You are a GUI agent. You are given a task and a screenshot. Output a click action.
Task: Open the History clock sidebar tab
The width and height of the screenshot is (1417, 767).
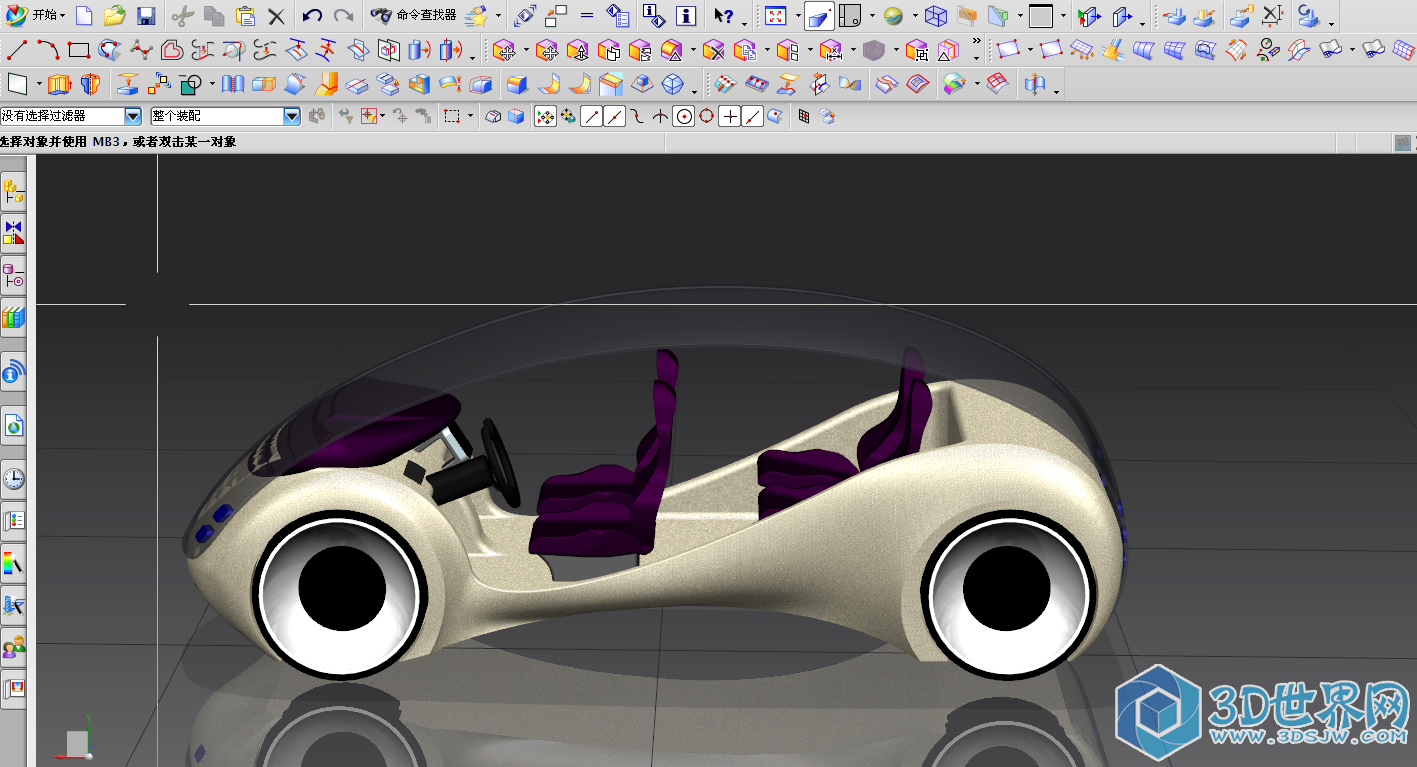click(x=13, y=479)
